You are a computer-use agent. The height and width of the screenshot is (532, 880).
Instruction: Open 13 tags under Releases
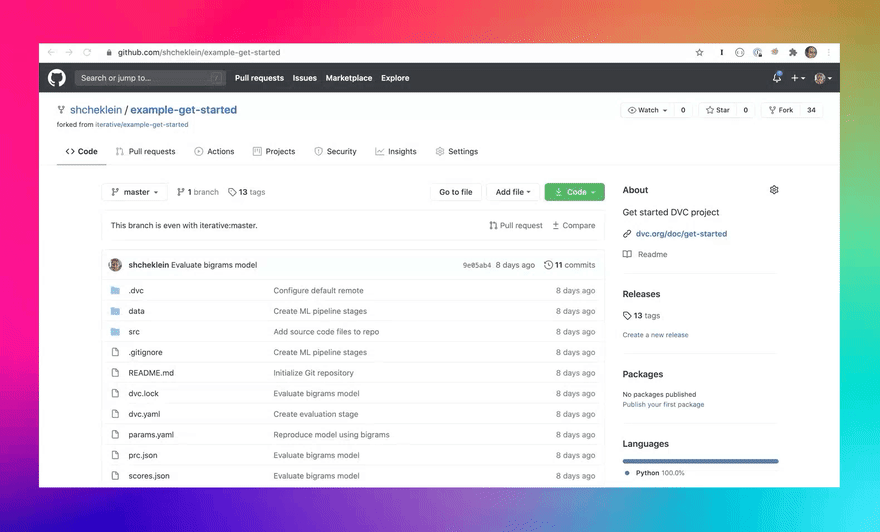coord(641,315)
